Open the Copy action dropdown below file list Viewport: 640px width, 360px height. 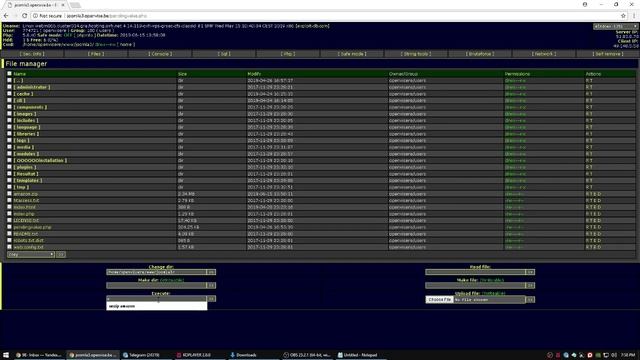[31, 254]
